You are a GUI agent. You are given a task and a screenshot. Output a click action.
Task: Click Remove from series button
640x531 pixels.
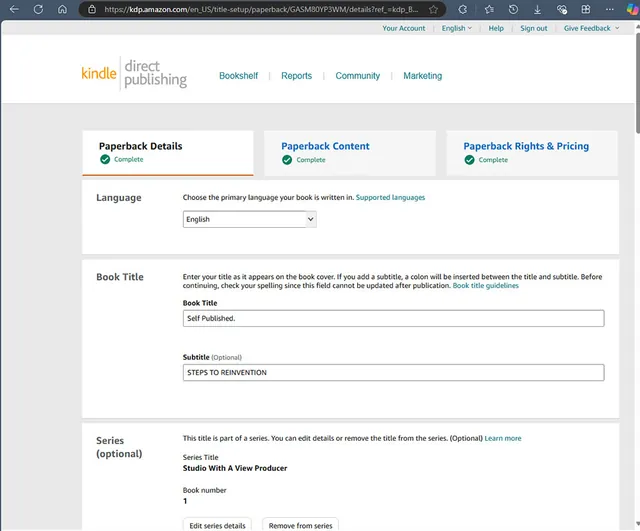click(300, 525)
